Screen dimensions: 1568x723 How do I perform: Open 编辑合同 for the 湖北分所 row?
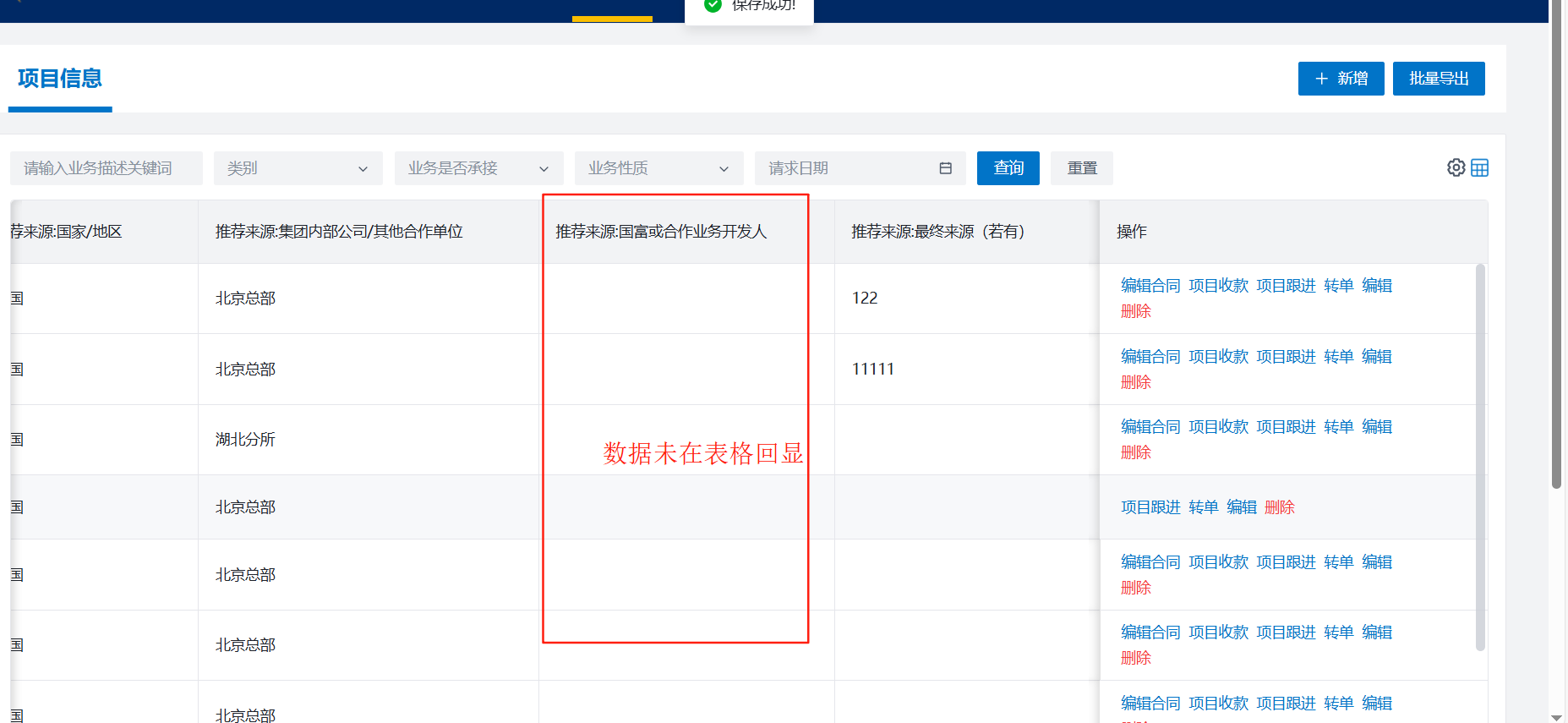point(1150,427)
